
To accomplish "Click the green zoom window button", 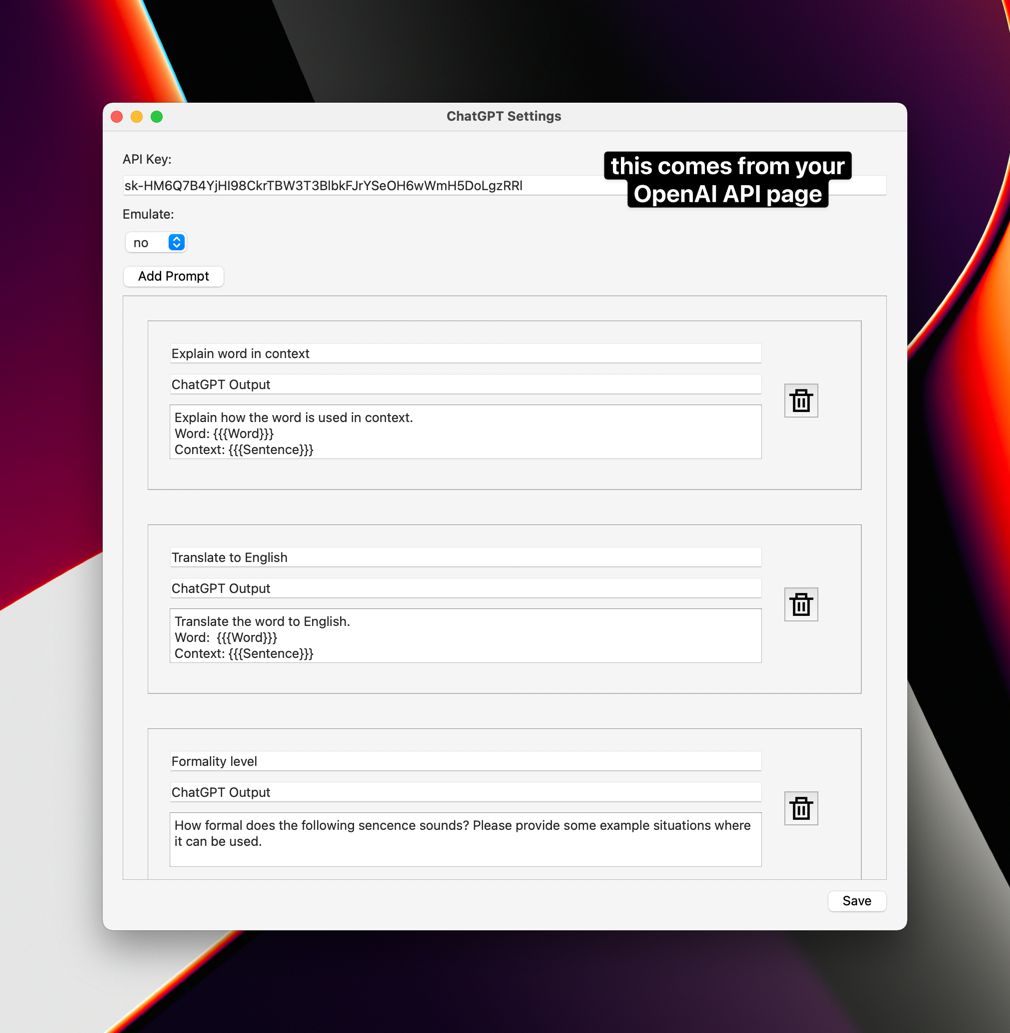I will [157, 117].
